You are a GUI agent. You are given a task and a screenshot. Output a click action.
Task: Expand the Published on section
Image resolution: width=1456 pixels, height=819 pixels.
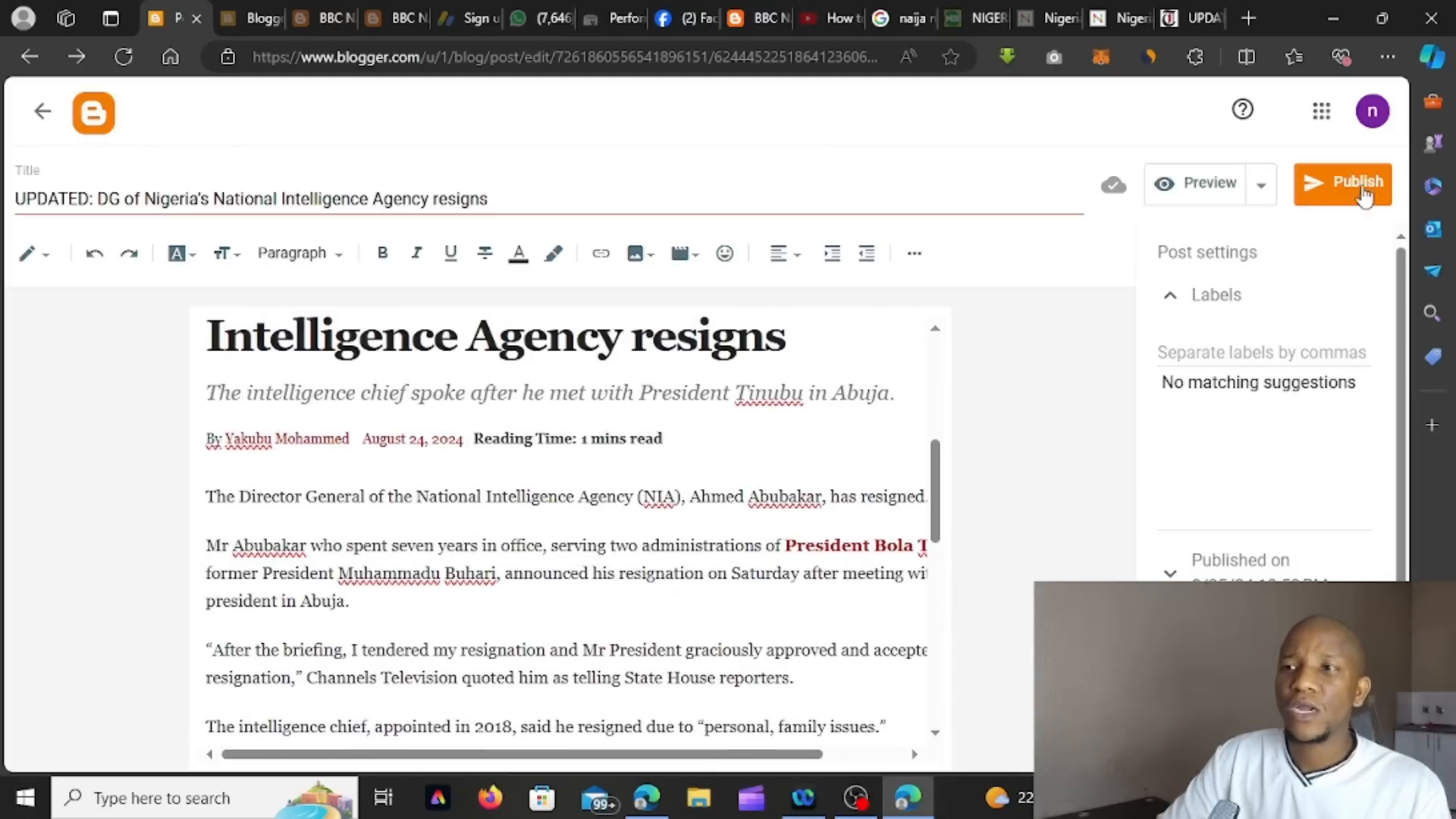1170,573
